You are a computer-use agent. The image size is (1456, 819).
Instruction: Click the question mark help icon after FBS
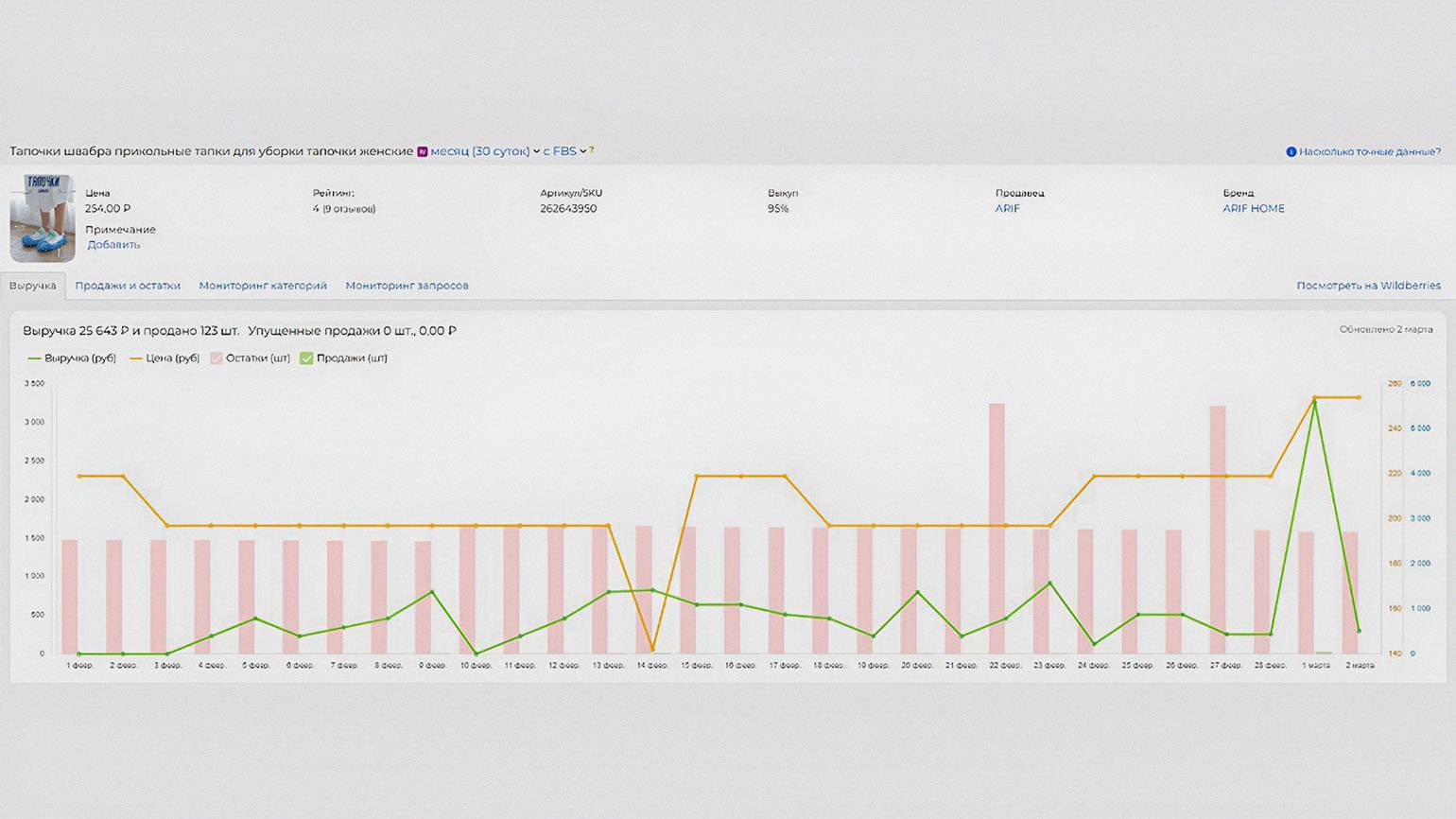point(592,149)
